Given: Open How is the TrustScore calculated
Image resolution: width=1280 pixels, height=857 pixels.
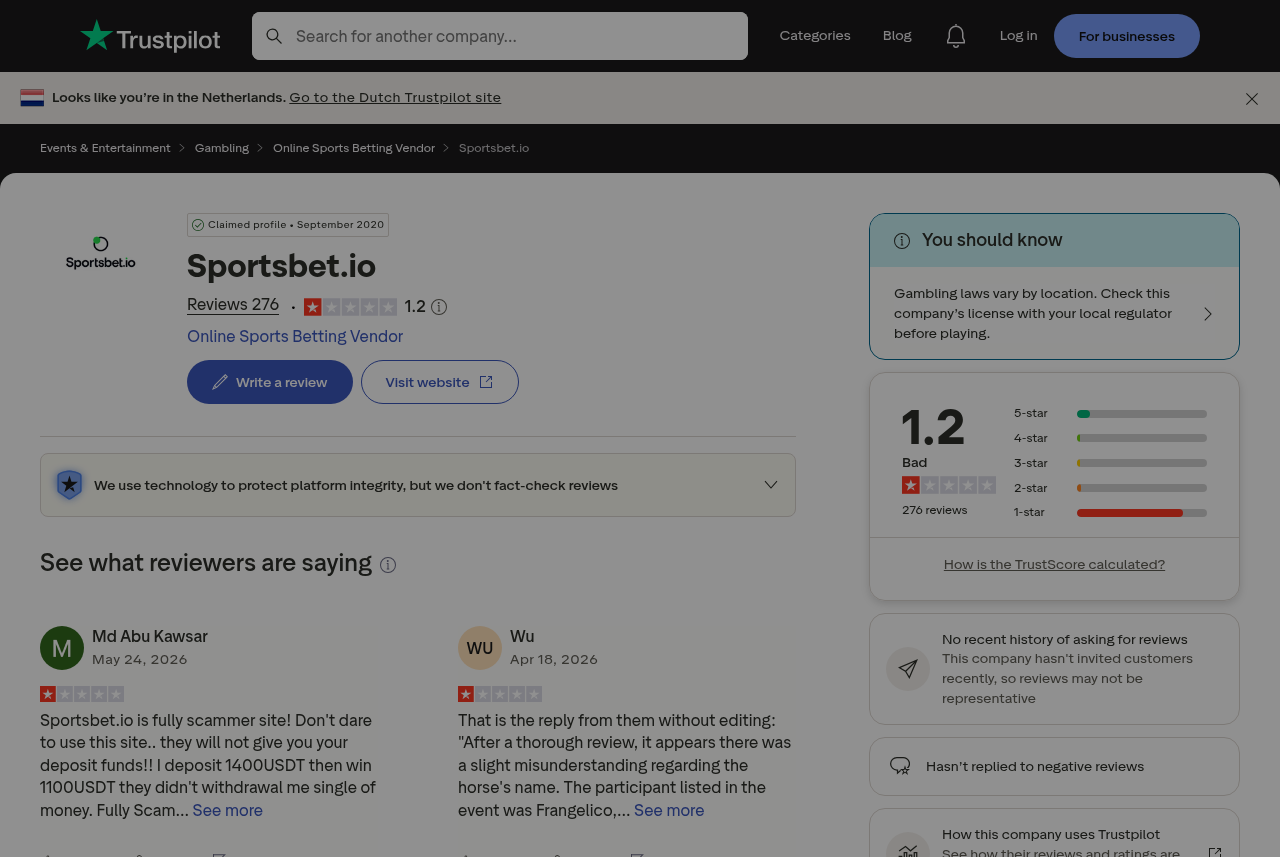Looking at the screenshot, I should coord(1054,564).
